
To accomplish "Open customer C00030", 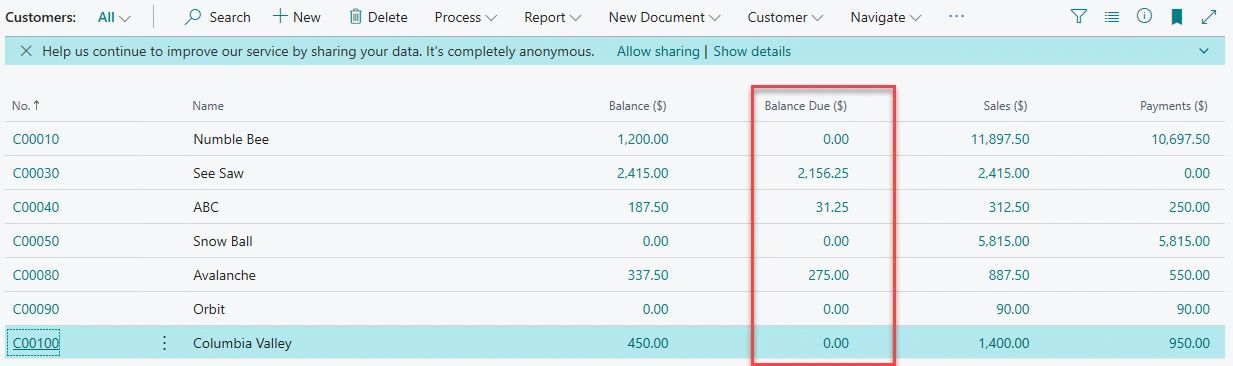I will (36, 173).
